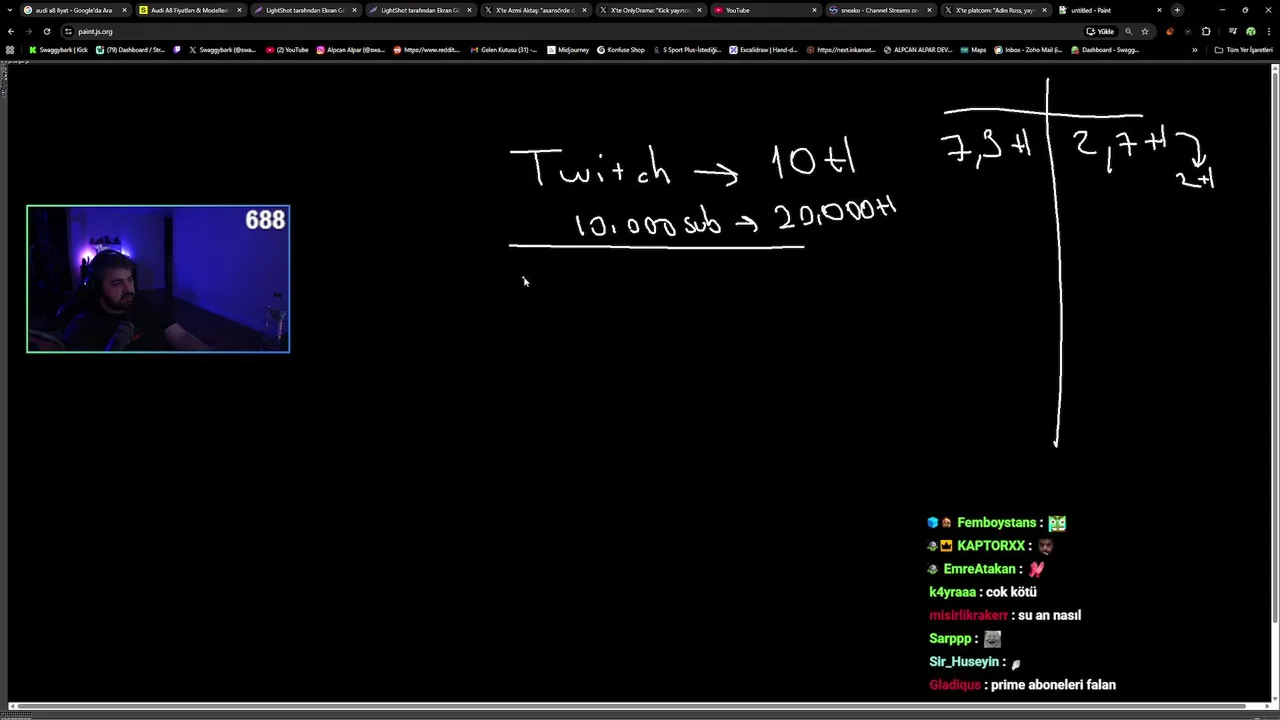Open the Inbox - Zoho Mail bookmark
This screenshot has height=720, width=1280.
(1028, 50)
